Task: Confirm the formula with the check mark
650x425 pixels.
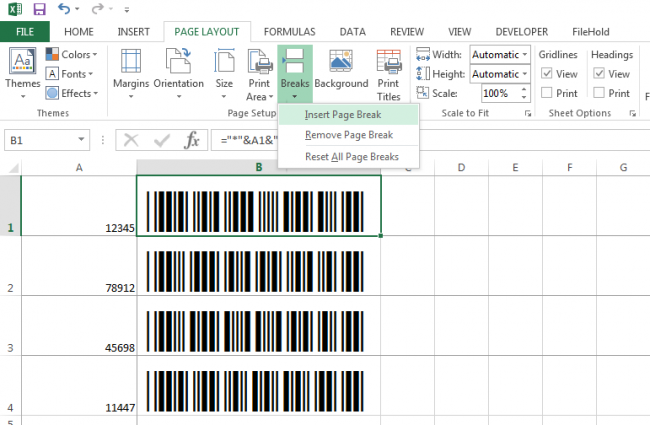Action: 162,140
